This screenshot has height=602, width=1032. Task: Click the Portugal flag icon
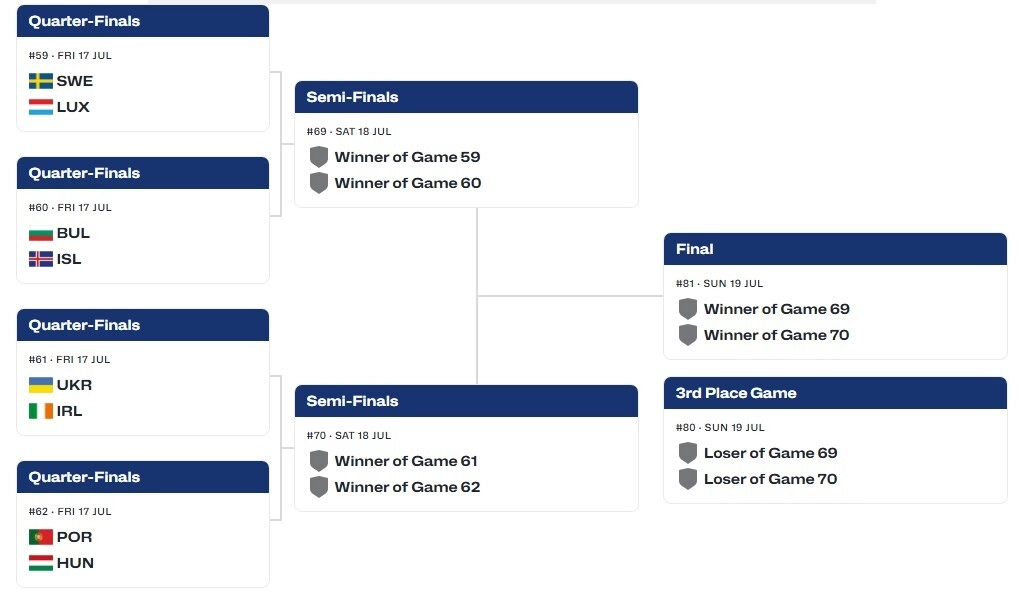pyautogui.click(x=41, y=537)
